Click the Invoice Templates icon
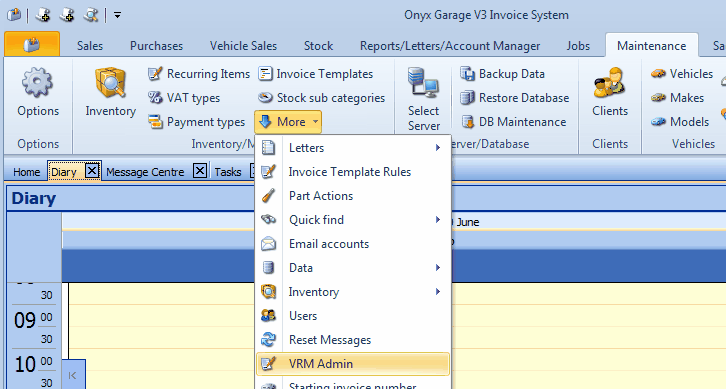 click(265, 74)
